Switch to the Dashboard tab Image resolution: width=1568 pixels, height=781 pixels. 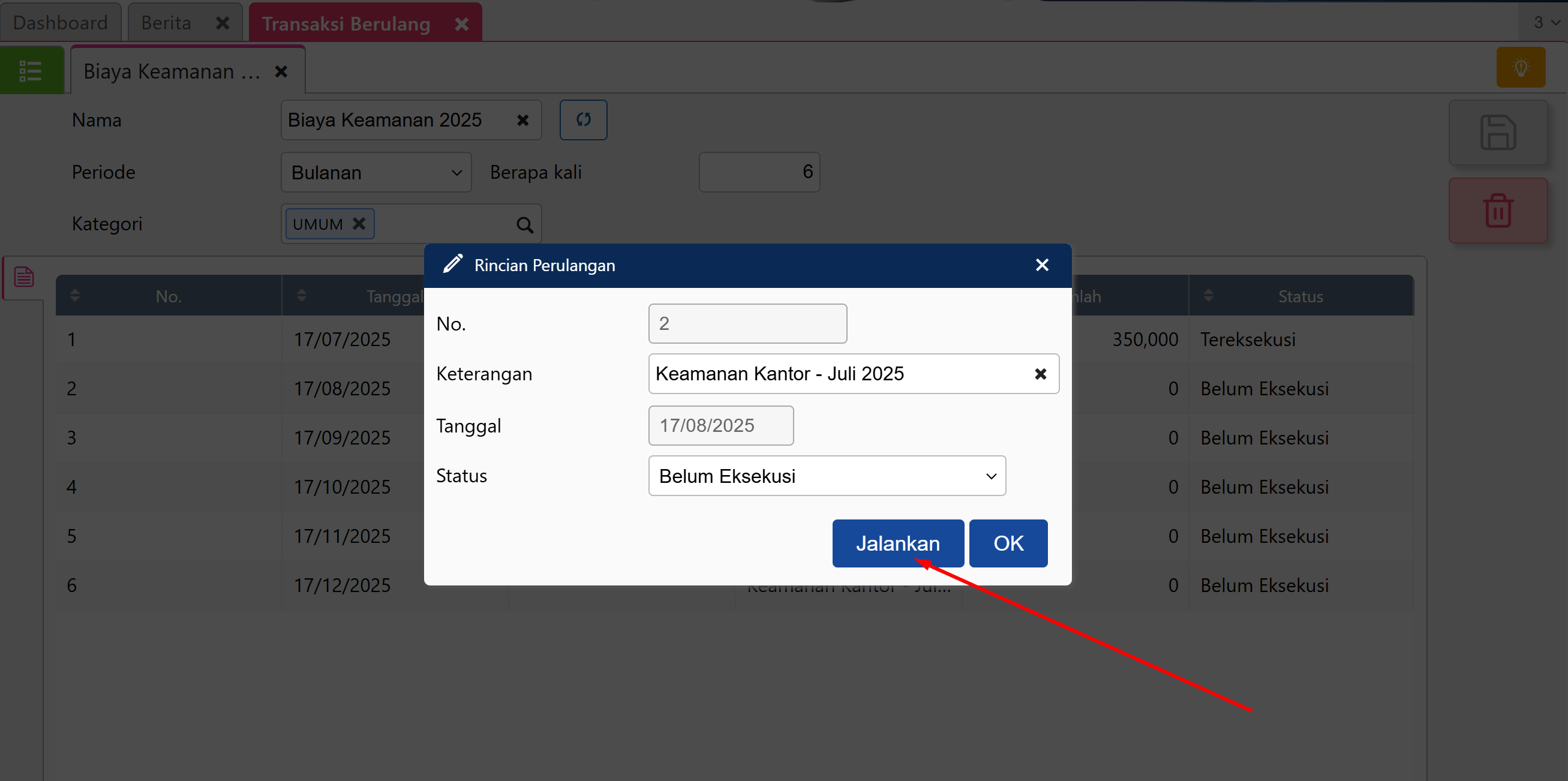(60, 23)
